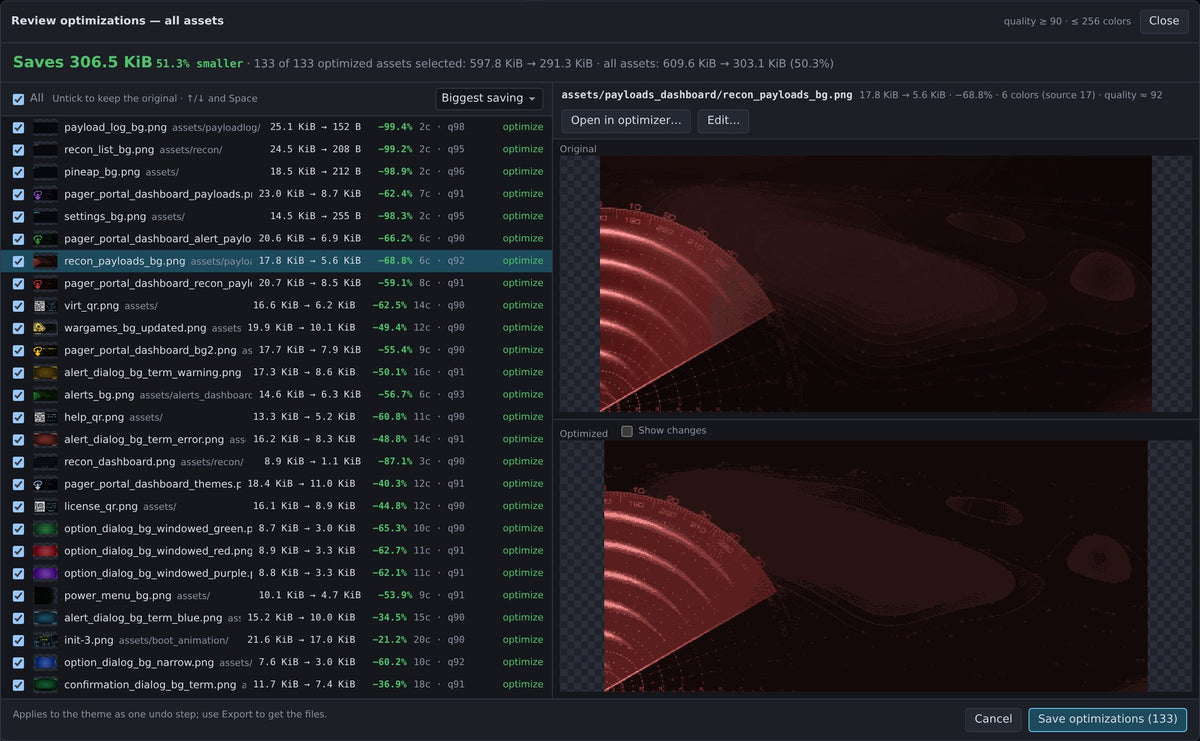Click Open in optimizer button

(626, 120)
